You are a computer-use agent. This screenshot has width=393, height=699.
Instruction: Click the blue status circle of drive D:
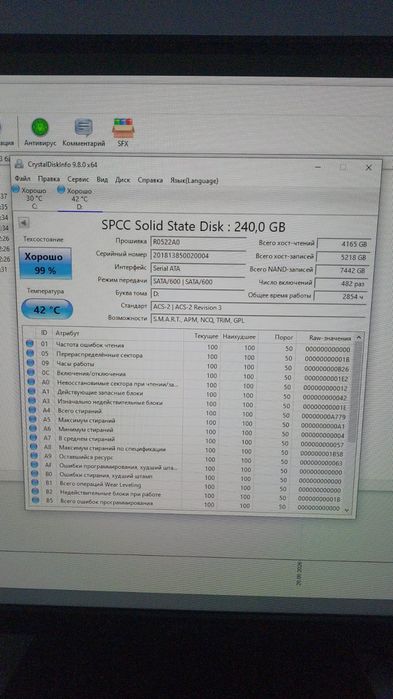pyautogui.click(x=61, y=190)
